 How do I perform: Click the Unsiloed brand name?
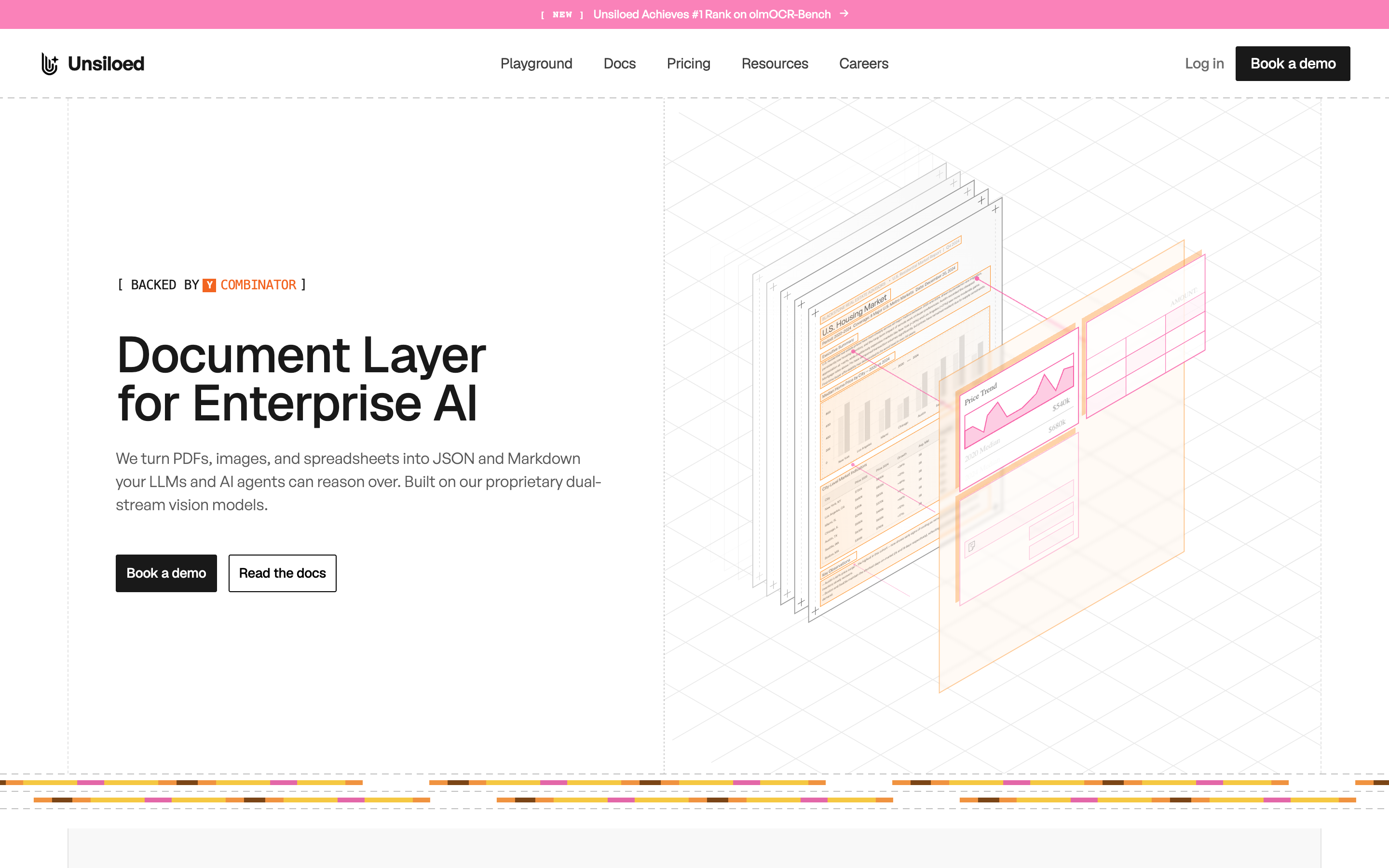point(106,64)
